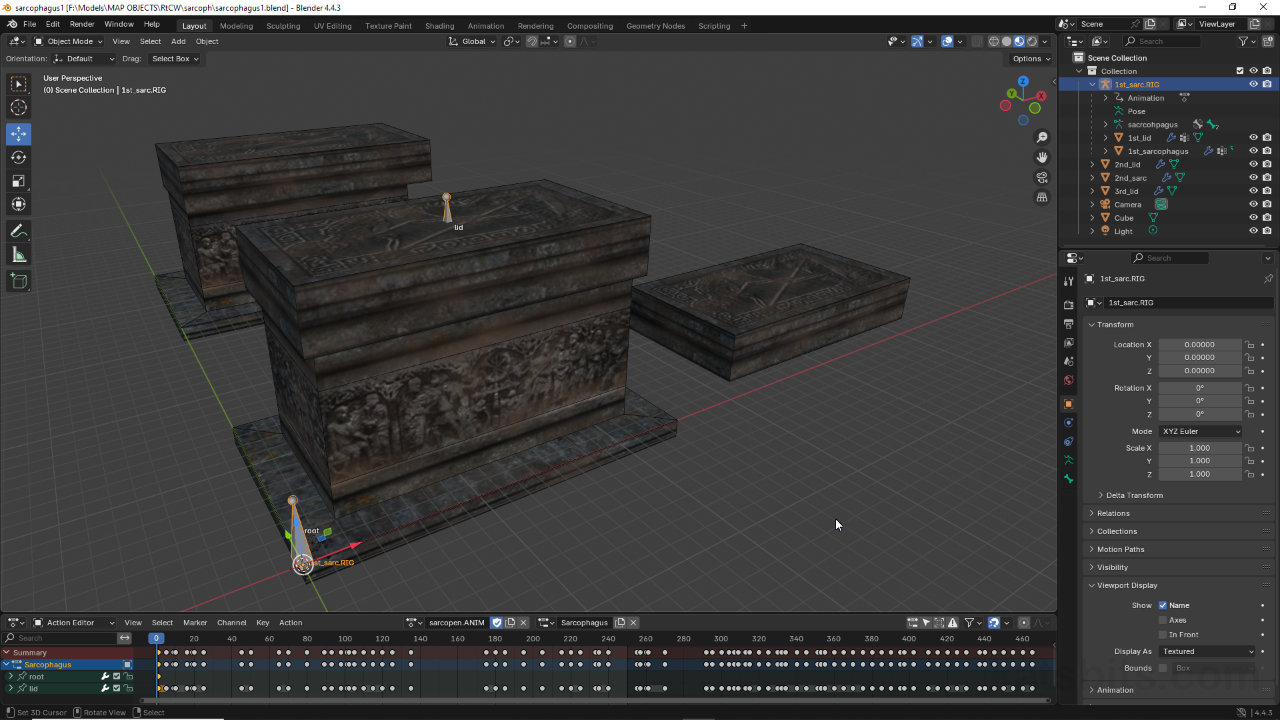The height and width of the screenshot is (720, 1280).
Task: Toggle the camera view icon
Action: [x=1042, y=178]
